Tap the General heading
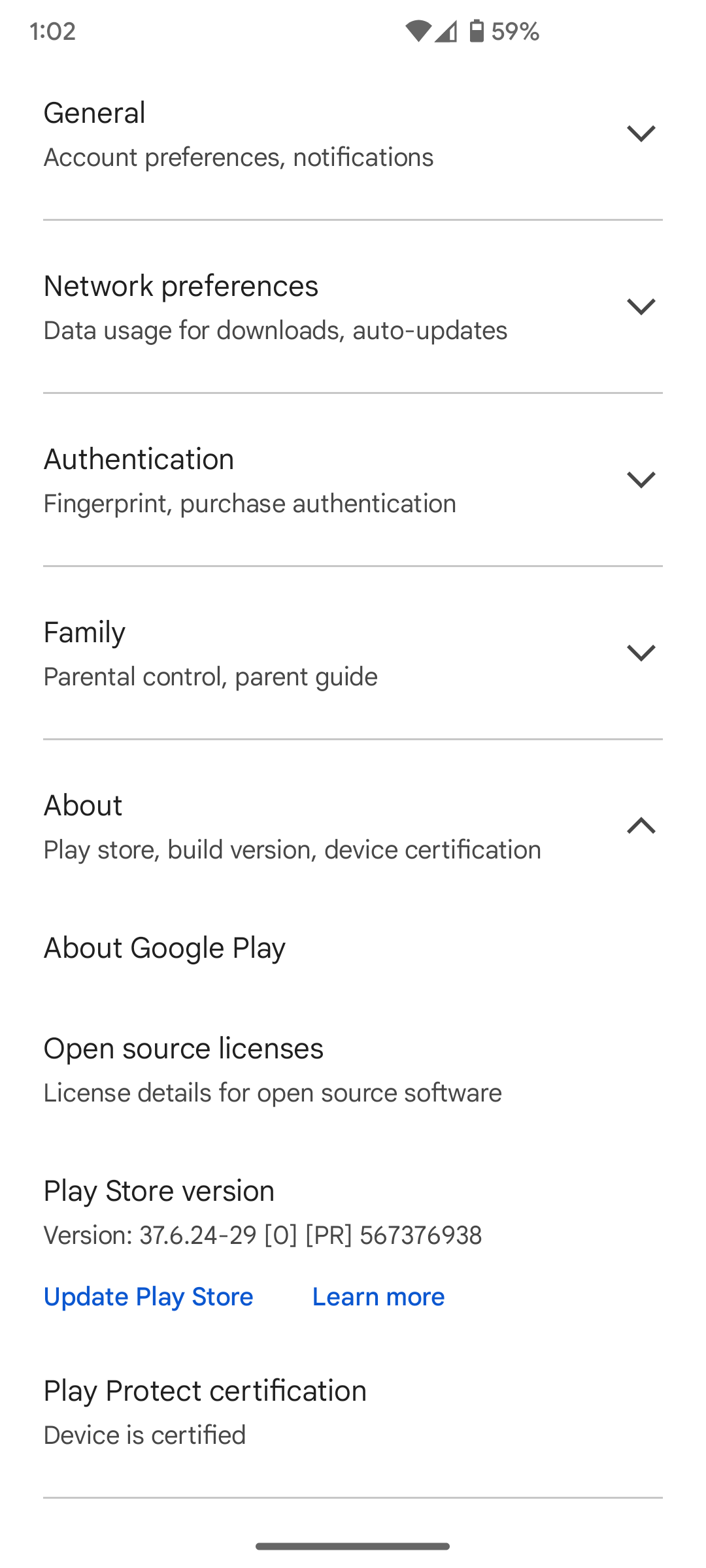Viewport: 706px width, 1568px height. click(x=95, y=113)
